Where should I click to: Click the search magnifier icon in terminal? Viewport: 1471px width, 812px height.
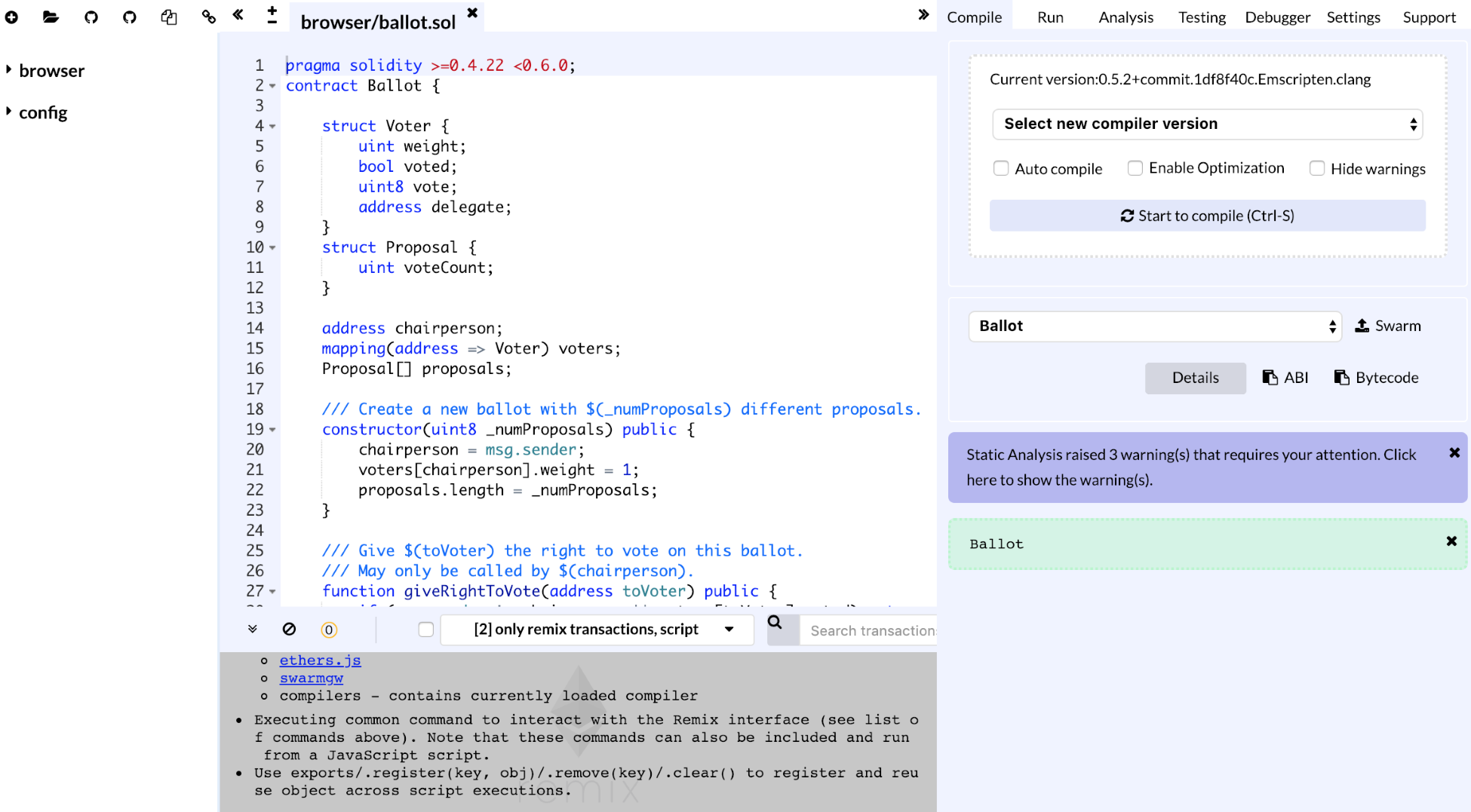click(x=775, y=623)
